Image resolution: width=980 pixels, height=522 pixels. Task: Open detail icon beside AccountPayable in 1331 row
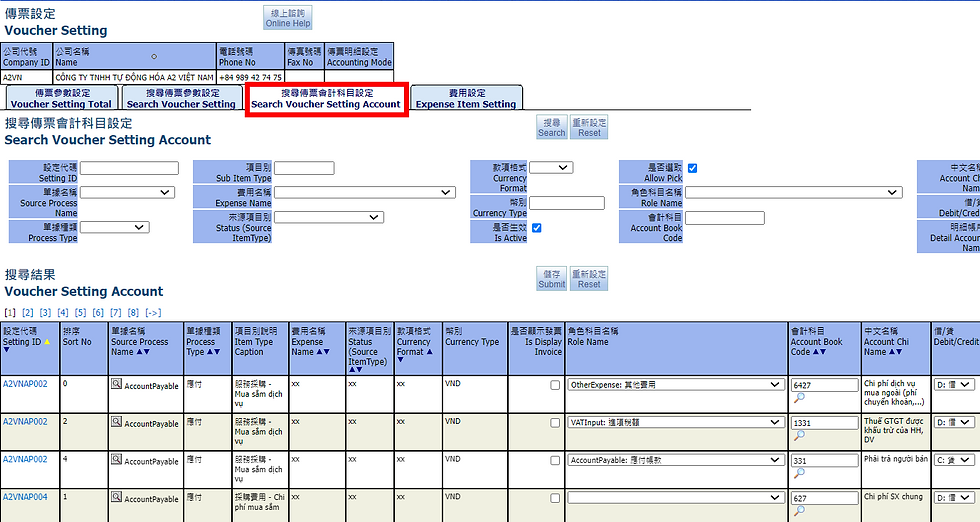[x=116, y=422]
